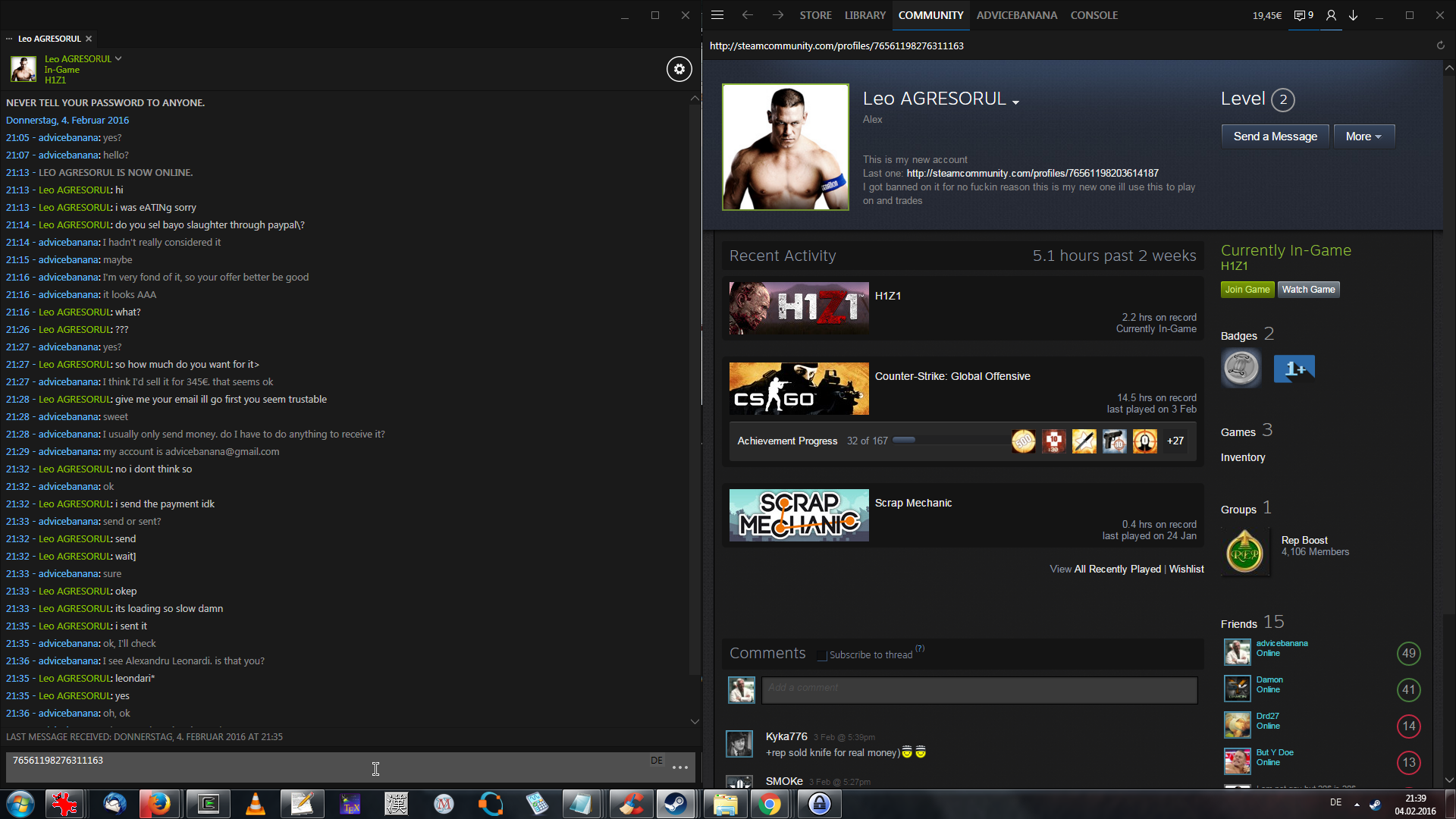Click the Level 2 badge circle

1283,99
